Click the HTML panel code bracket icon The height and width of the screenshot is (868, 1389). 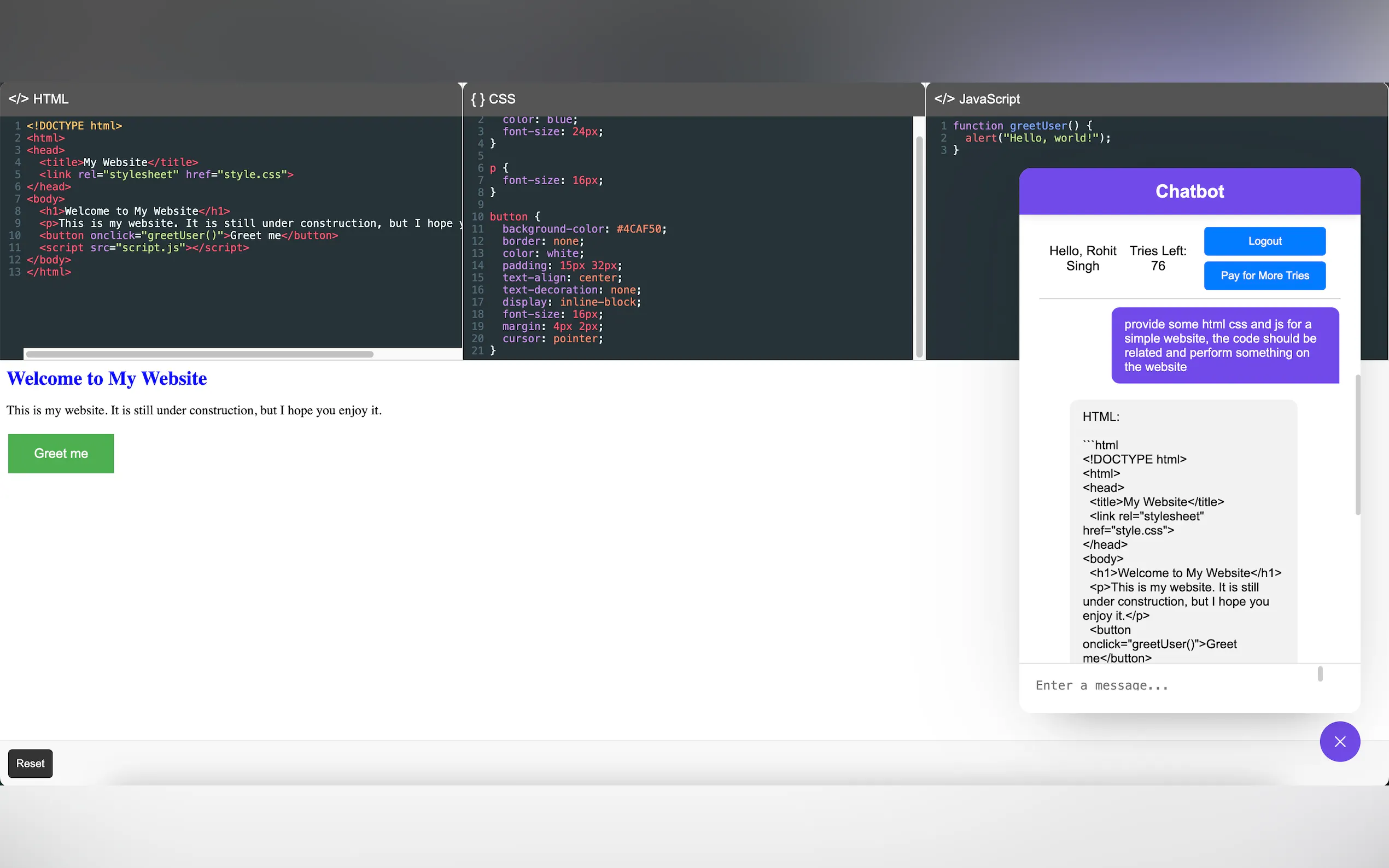[19, 99]
